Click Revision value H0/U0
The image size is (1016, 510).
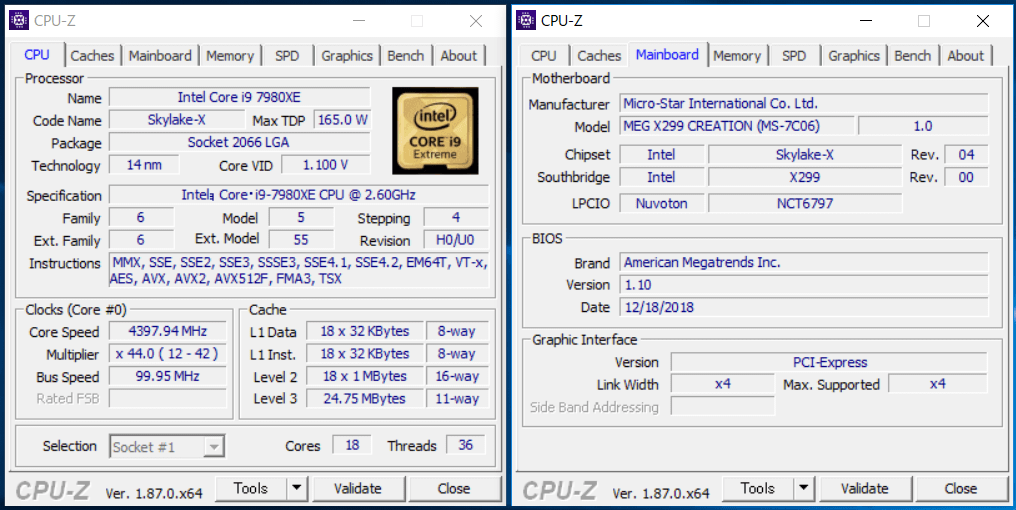click(455, 239)
